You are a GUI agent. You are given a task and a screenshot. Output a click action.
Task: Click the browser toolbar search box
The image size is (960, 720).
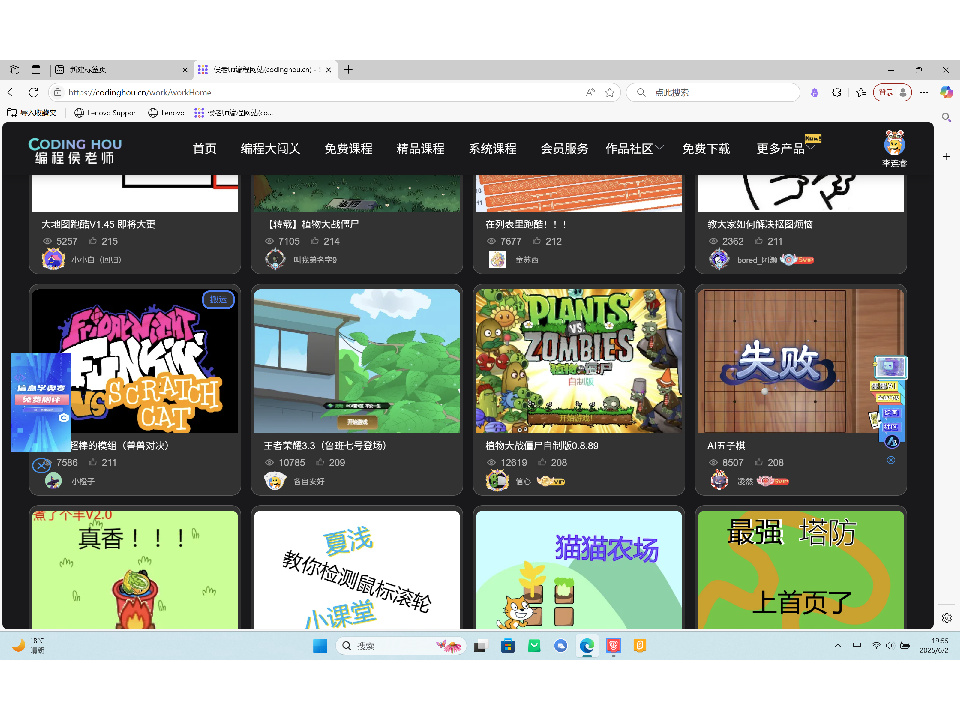[x=713, y=92]
